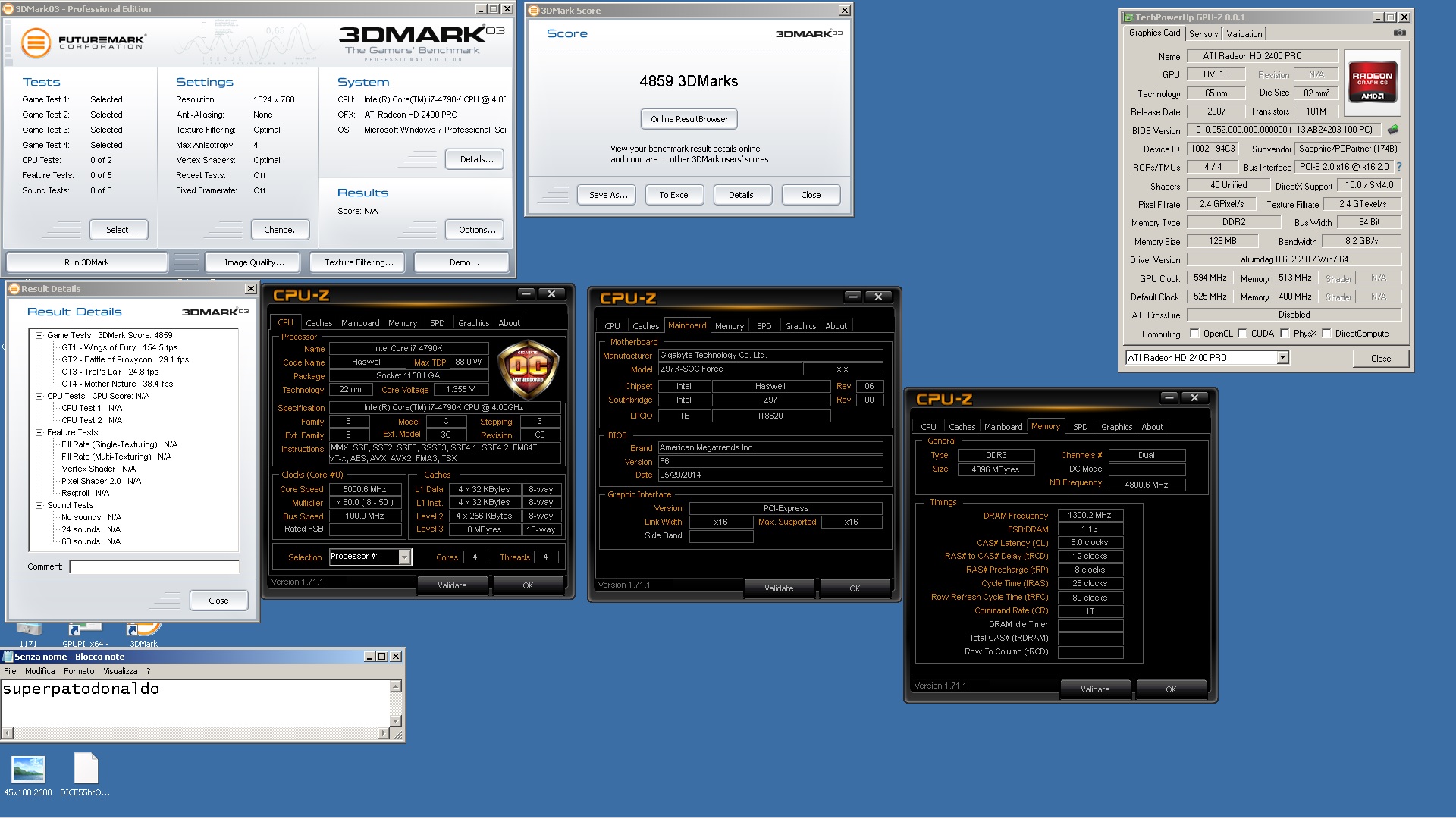Click the Save As... button in the Score window
This screenshot has width=1456, height=819.
[x=607, y=195]
